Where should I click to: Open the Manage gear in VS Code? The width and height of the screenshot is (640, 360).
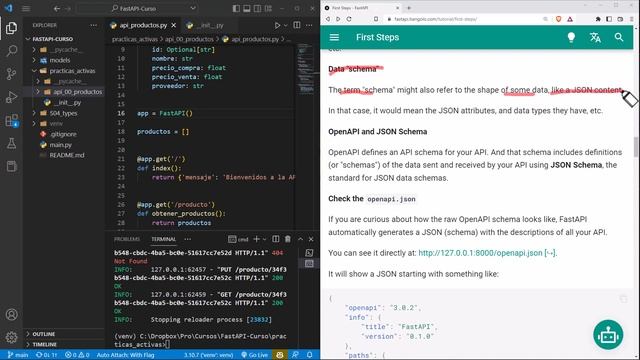tap(11, 337)
